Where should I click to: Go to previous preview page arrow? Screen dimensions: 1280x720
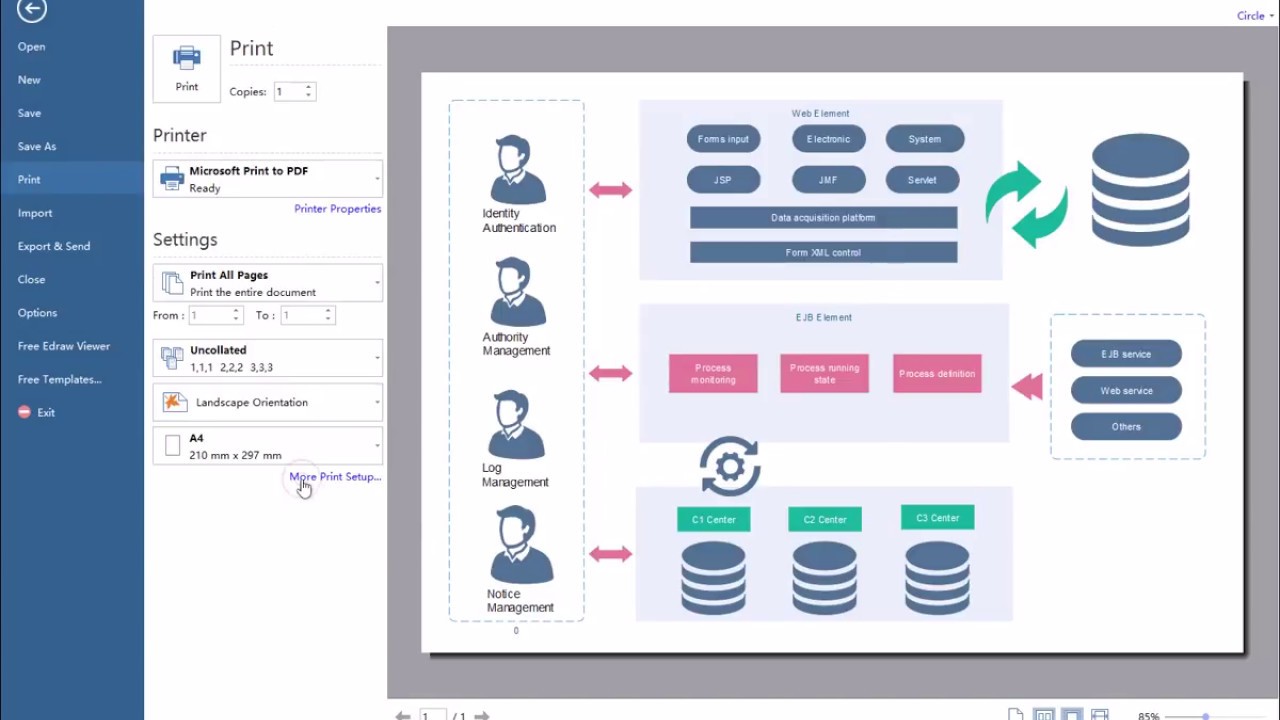tap(402, 716)
